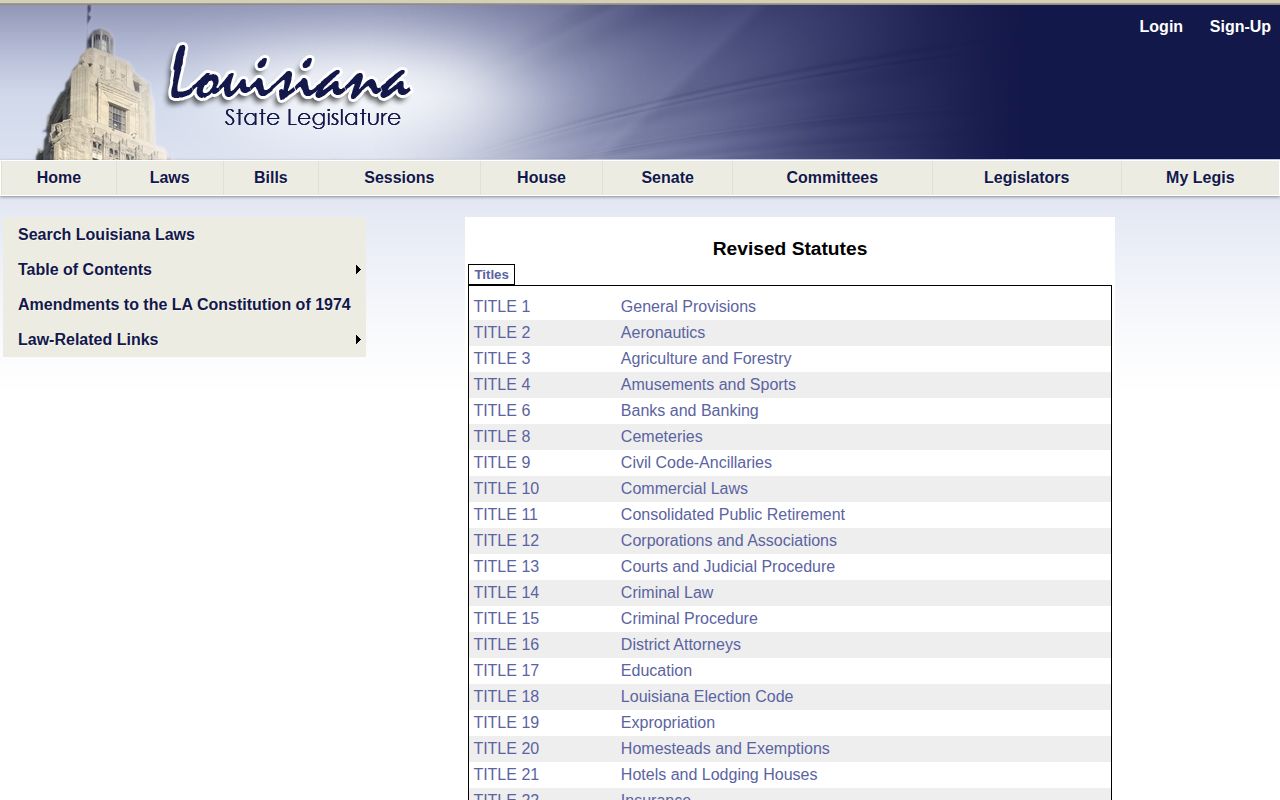
Task: Open the Sessions menu
Action: coord(399,178)
